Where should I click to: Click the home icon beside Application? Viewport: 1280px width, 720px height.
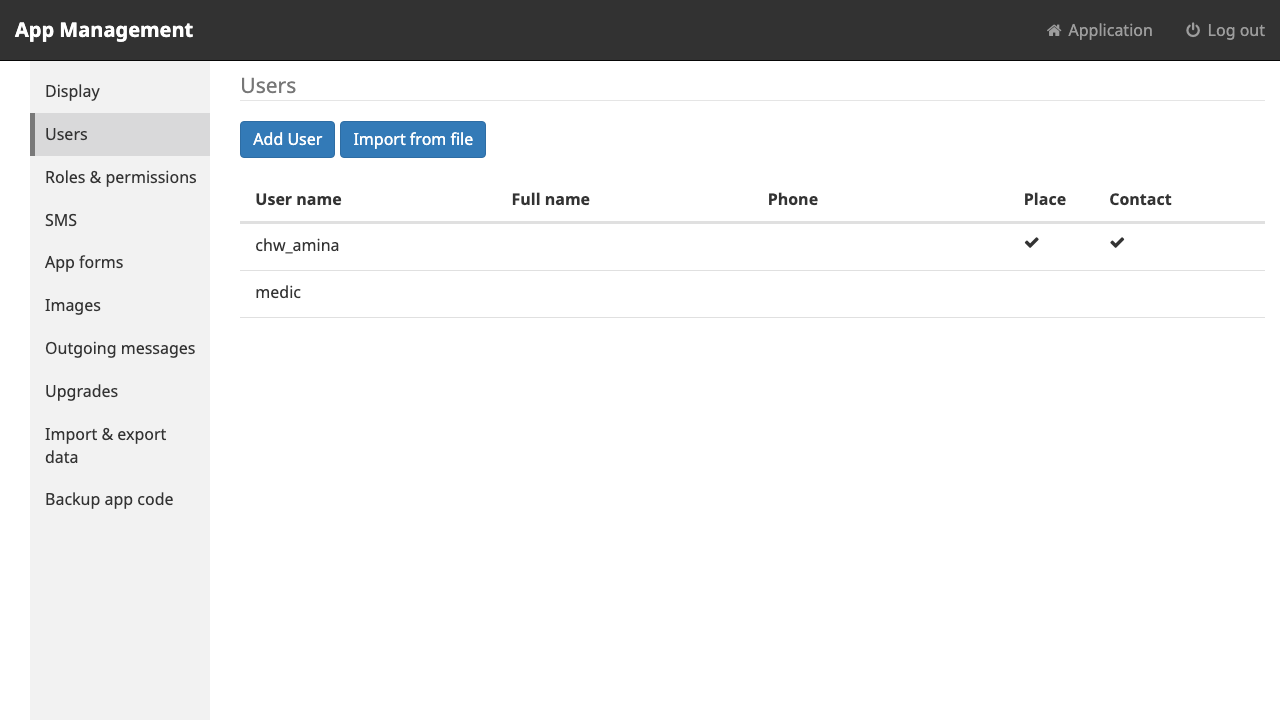tap(1054, 31)
